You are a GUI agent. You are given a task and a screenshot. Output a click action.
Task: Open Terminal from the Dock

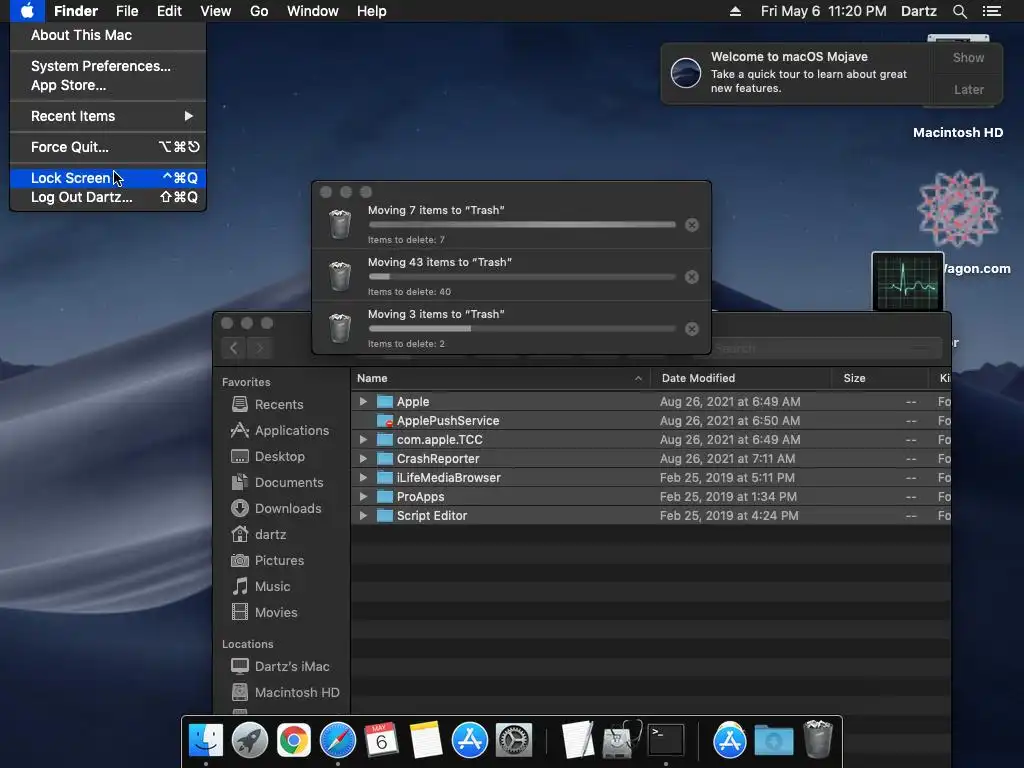(x=665, y=741)
